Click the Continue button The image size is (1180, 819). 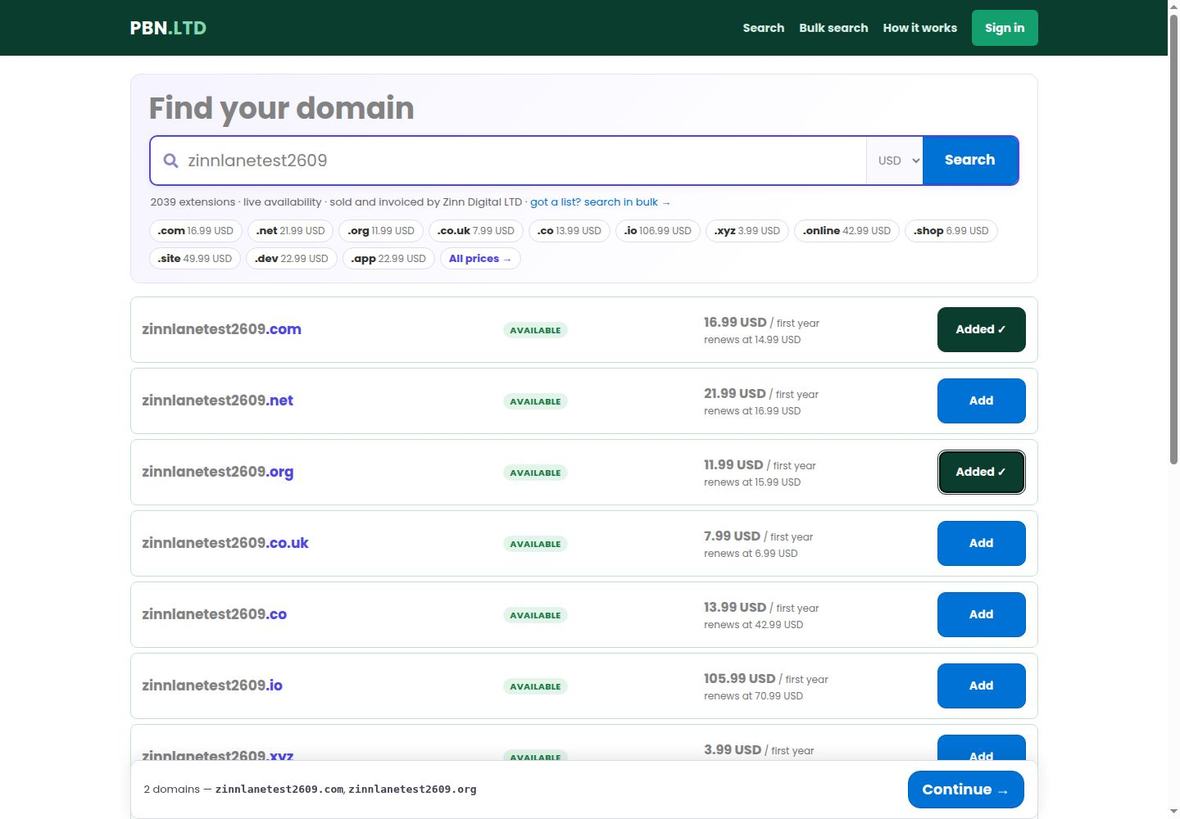coord(966,790)
